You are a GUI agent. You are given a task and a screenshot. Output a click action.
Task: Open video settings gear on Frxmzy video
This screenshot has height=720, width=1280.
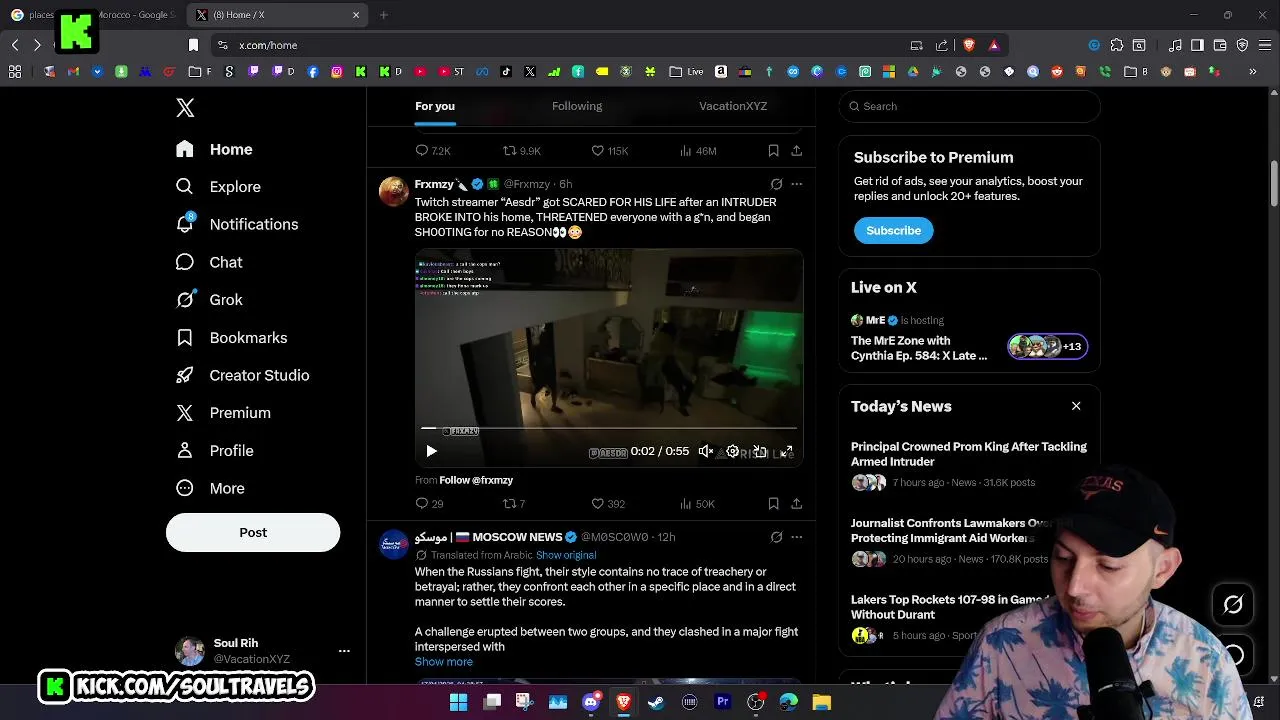pos(733,451)
